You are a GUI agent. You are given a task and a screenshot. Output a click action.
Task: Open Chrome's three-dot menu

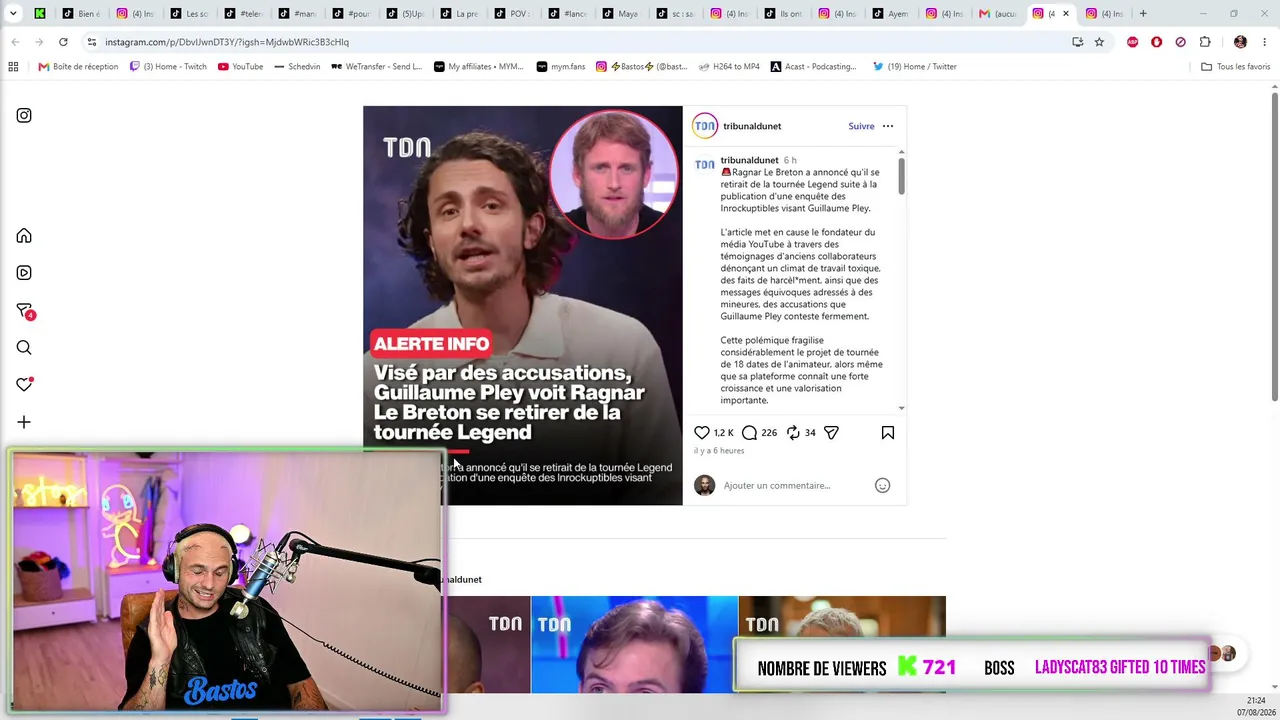pyautogui.click(x=1265, y=42)
